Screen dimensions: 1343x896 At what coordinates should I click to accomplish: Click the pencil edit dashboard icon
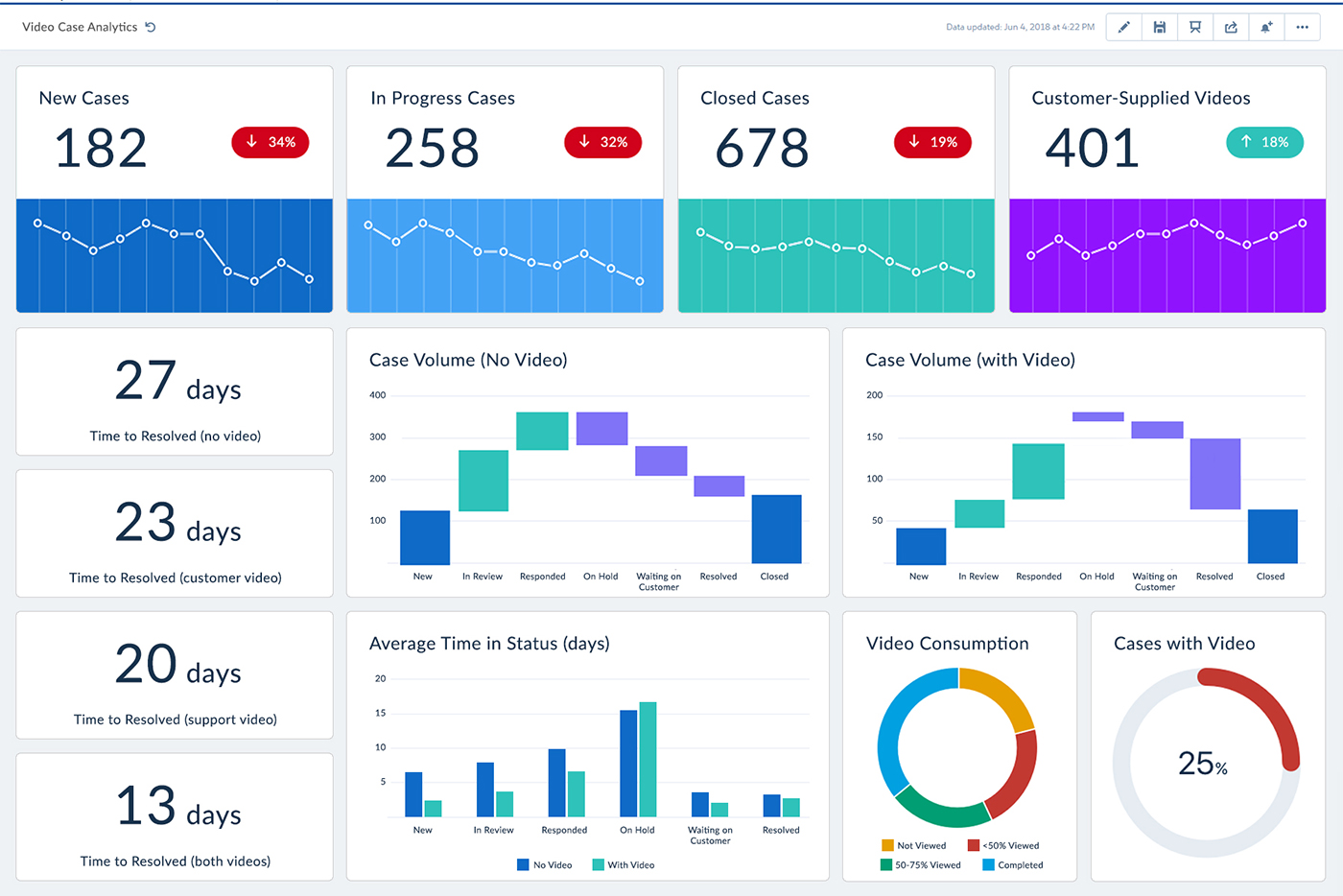[1123, 27]
